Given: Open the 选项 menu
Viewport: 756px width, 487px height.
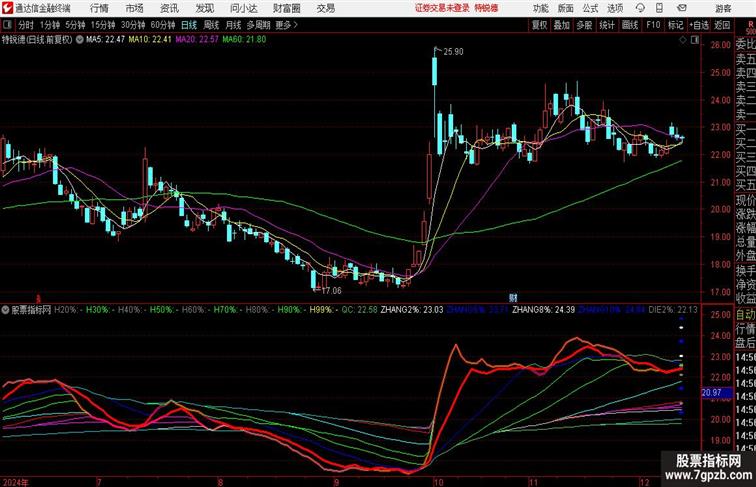Looking at the screenshot, I should tap(615, 8).
